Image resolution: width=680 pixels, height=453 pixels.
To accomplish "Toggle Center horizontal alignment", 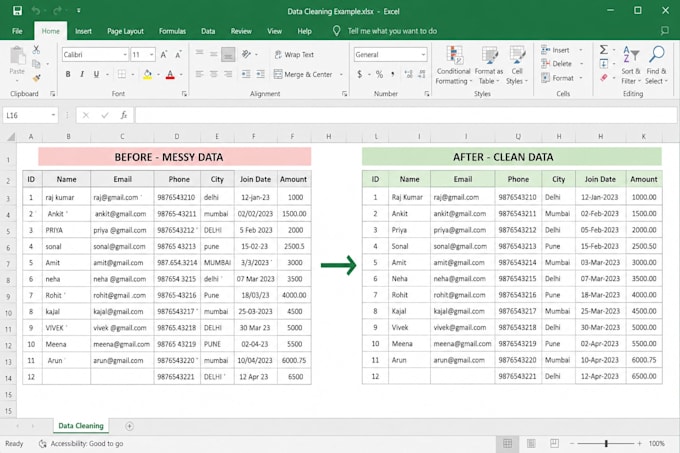I will [x=213, y=74].
